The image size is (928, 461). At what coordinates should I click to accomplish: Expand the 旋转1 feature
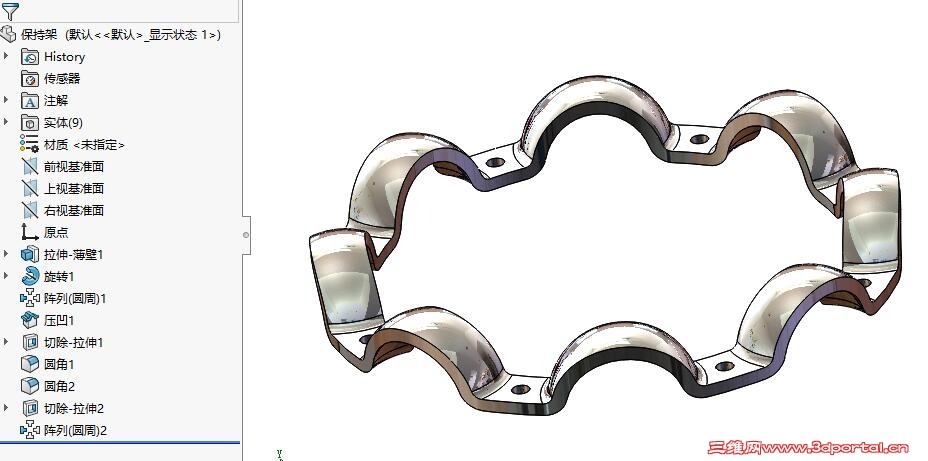click(7, 276)
